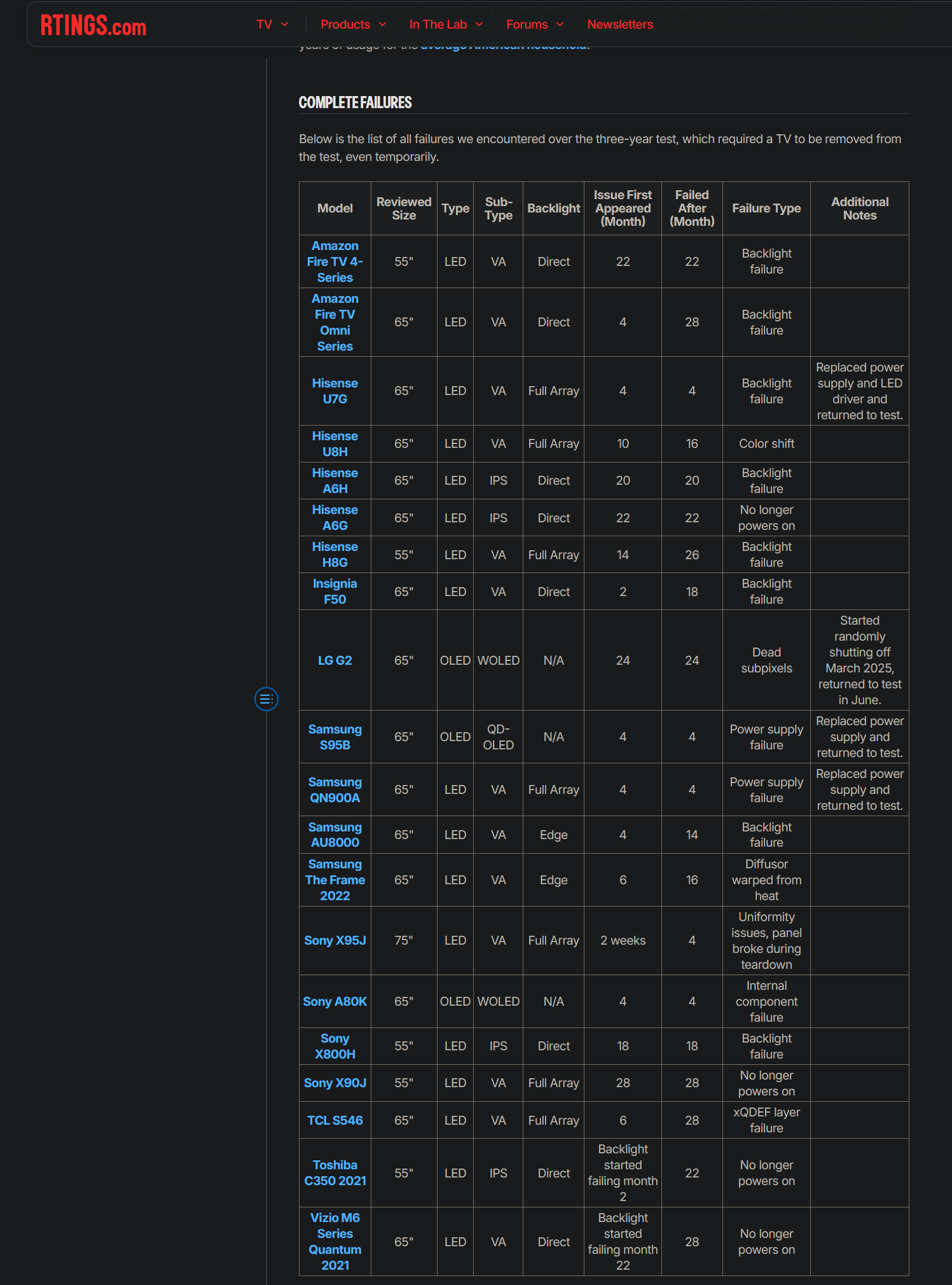The image size is (952, 1285).
Task: Open the Hisense A6H link
Action: 335,481
